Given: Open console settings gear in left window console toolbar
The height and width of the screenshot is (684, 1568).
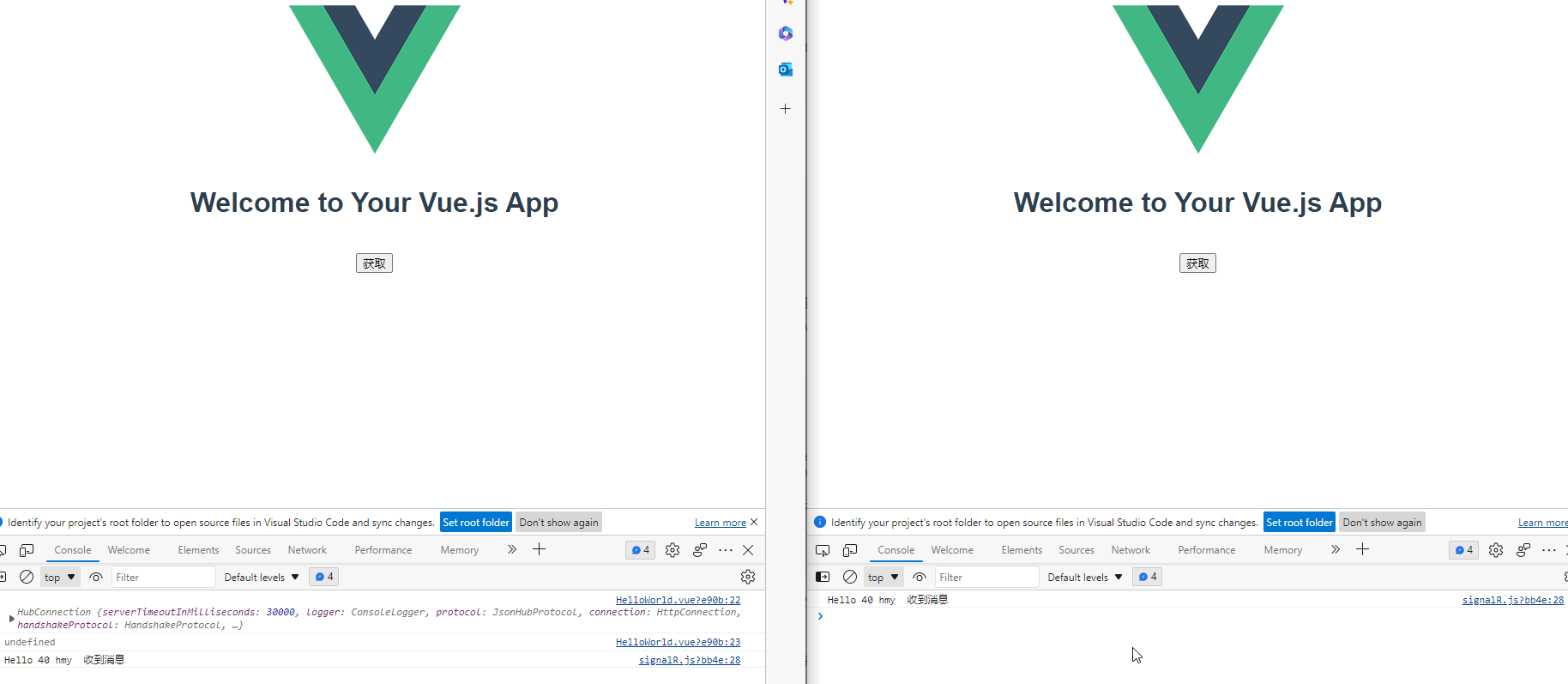Looking at the screenshot, I should (x=748, y=577).
